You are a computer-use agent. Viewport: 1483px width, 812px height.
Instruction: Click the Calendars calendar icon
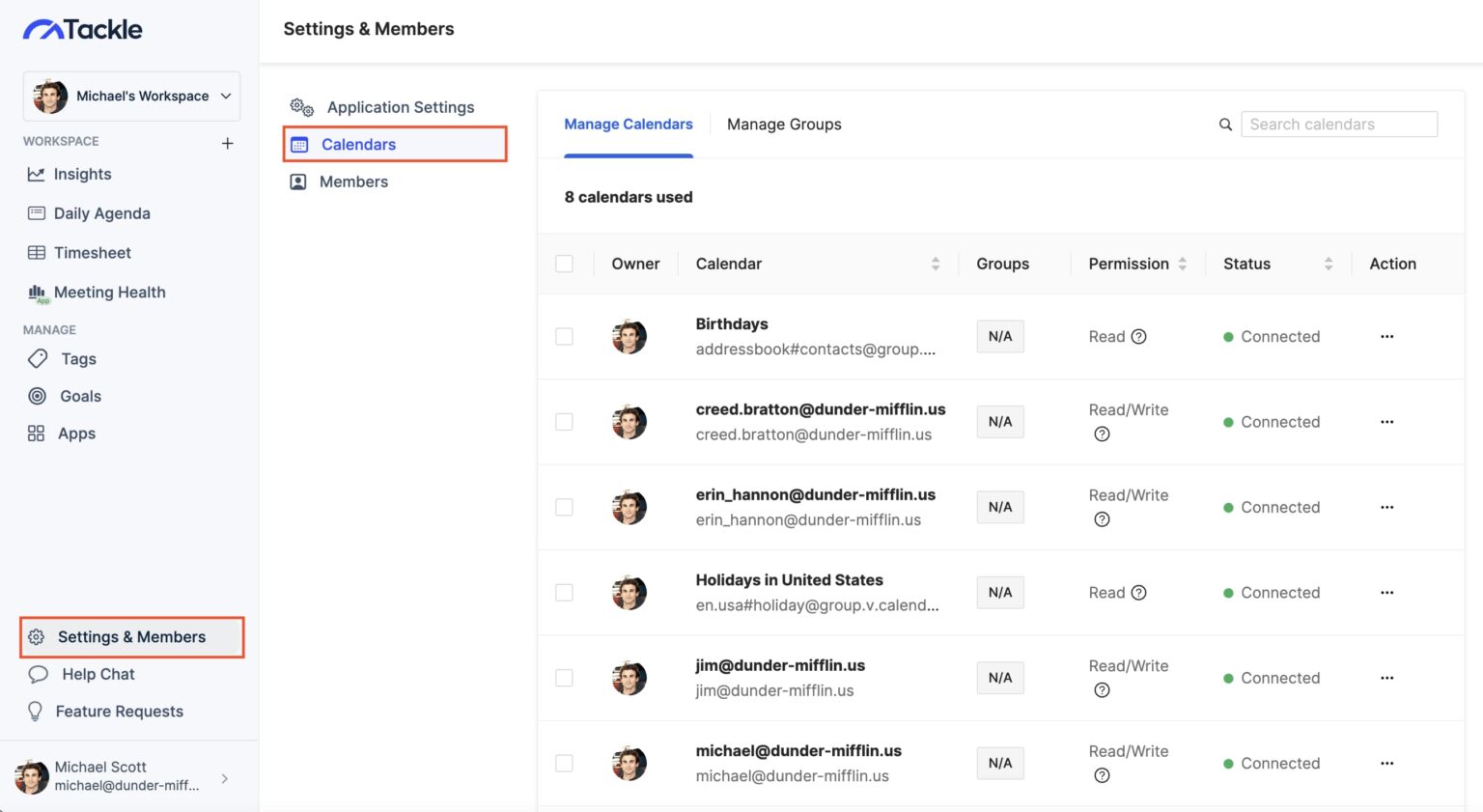pyautogui.click(x=299, y=145)
